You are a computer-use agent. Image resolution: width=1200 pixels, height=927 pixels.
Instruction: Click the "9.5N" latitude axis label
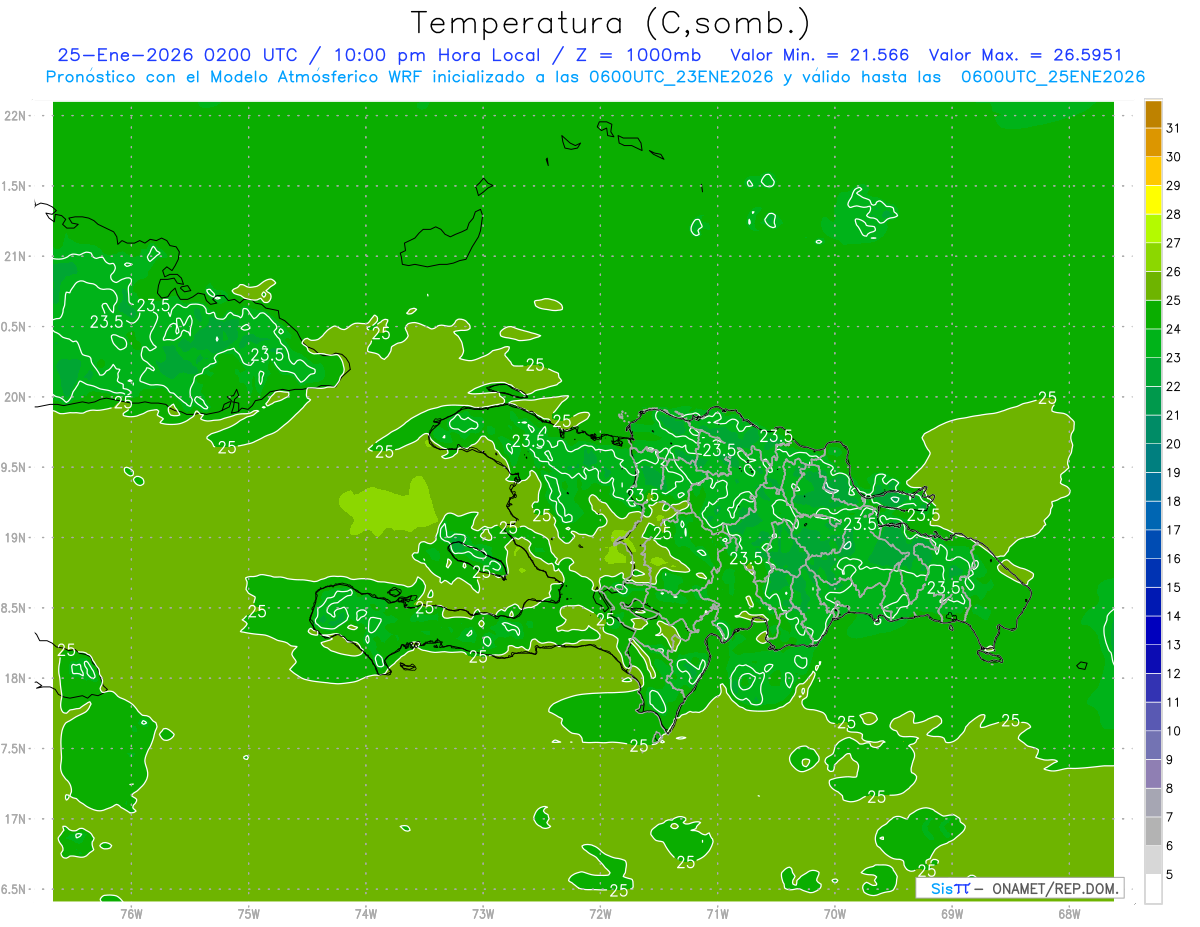coord(13,468)
